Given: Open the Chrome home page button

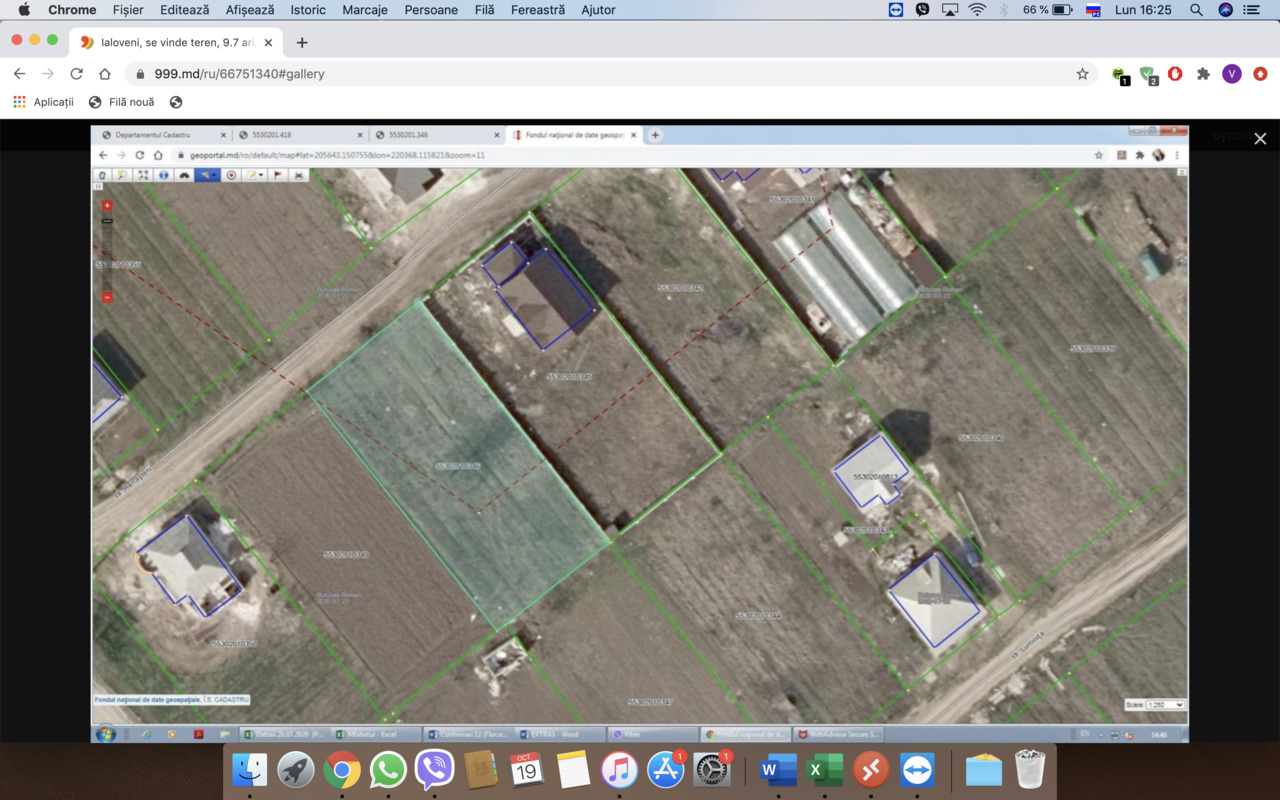Looking at the screenshot, I should 104,74.
